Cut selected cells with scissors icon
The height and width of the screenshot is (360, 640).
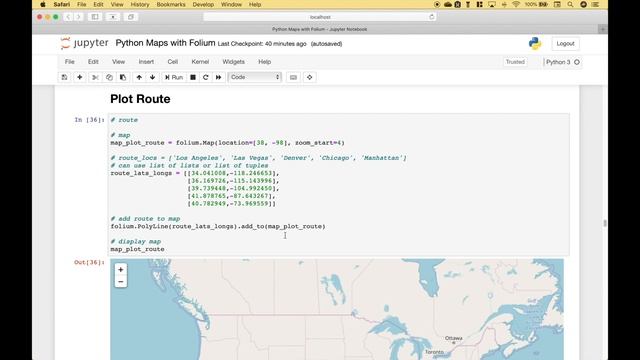(x=96, y=77)
